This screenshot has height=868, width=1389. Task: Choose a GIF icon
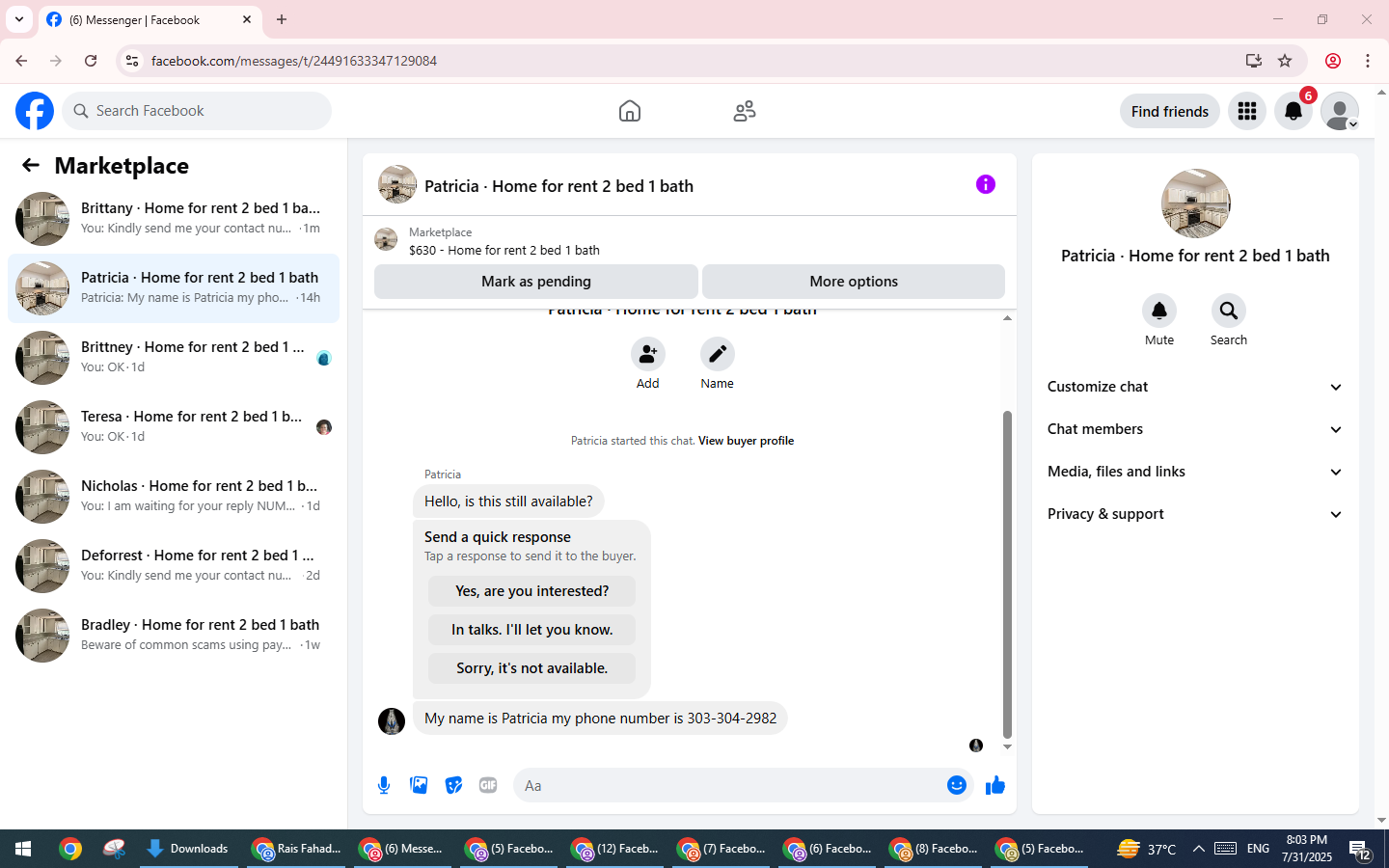(x=488, y=785)
